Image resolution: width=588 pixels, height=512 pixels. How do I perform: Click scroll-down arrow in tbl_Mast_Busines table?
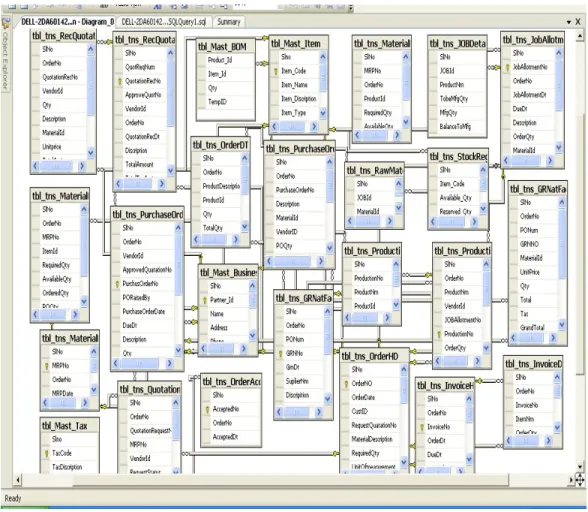click(x=252, y=335)
